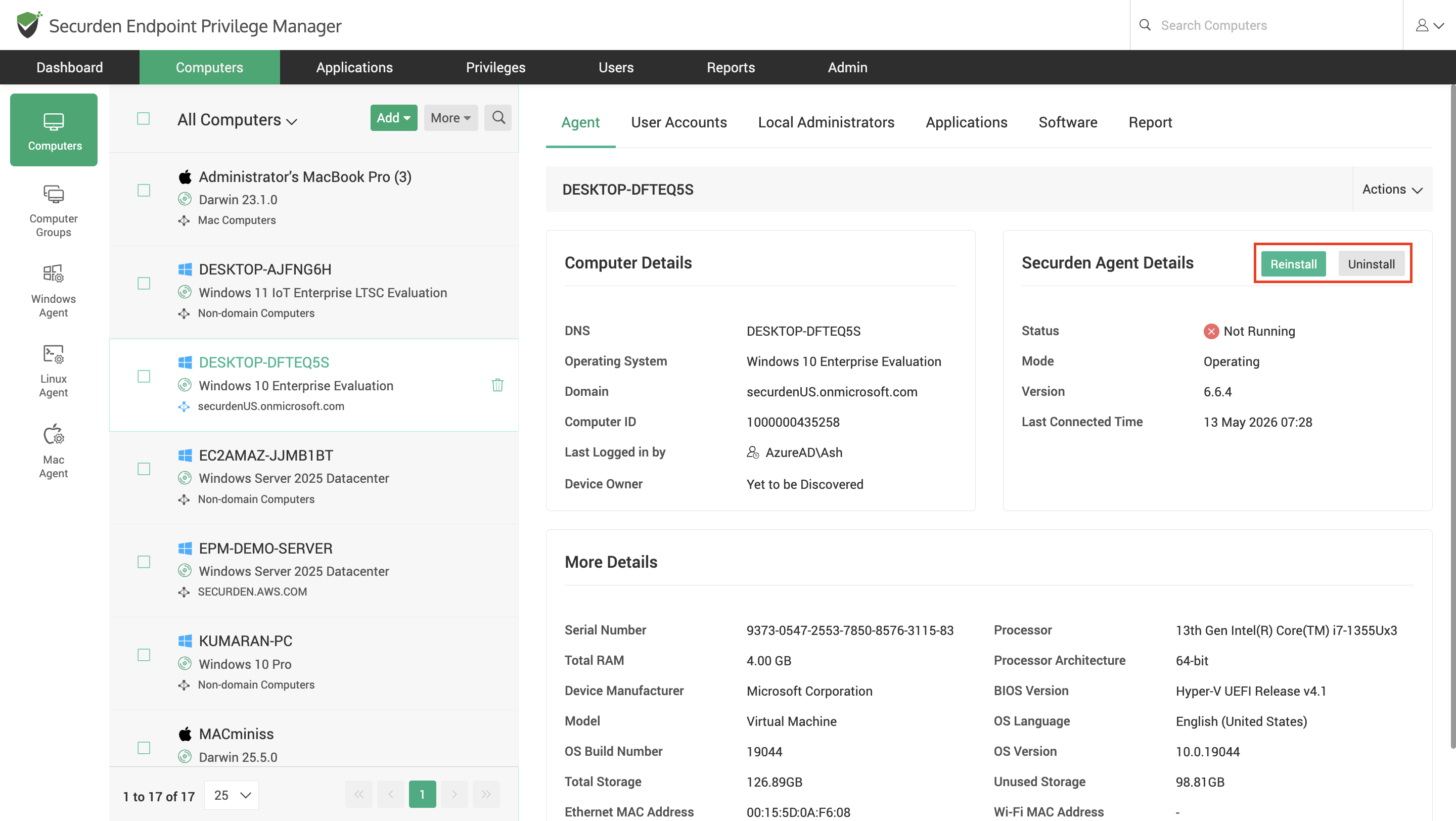Open the KUMARAN-PC computer entry
Viewport: 1456px width, 821px height.
click(x=314, y=663)
